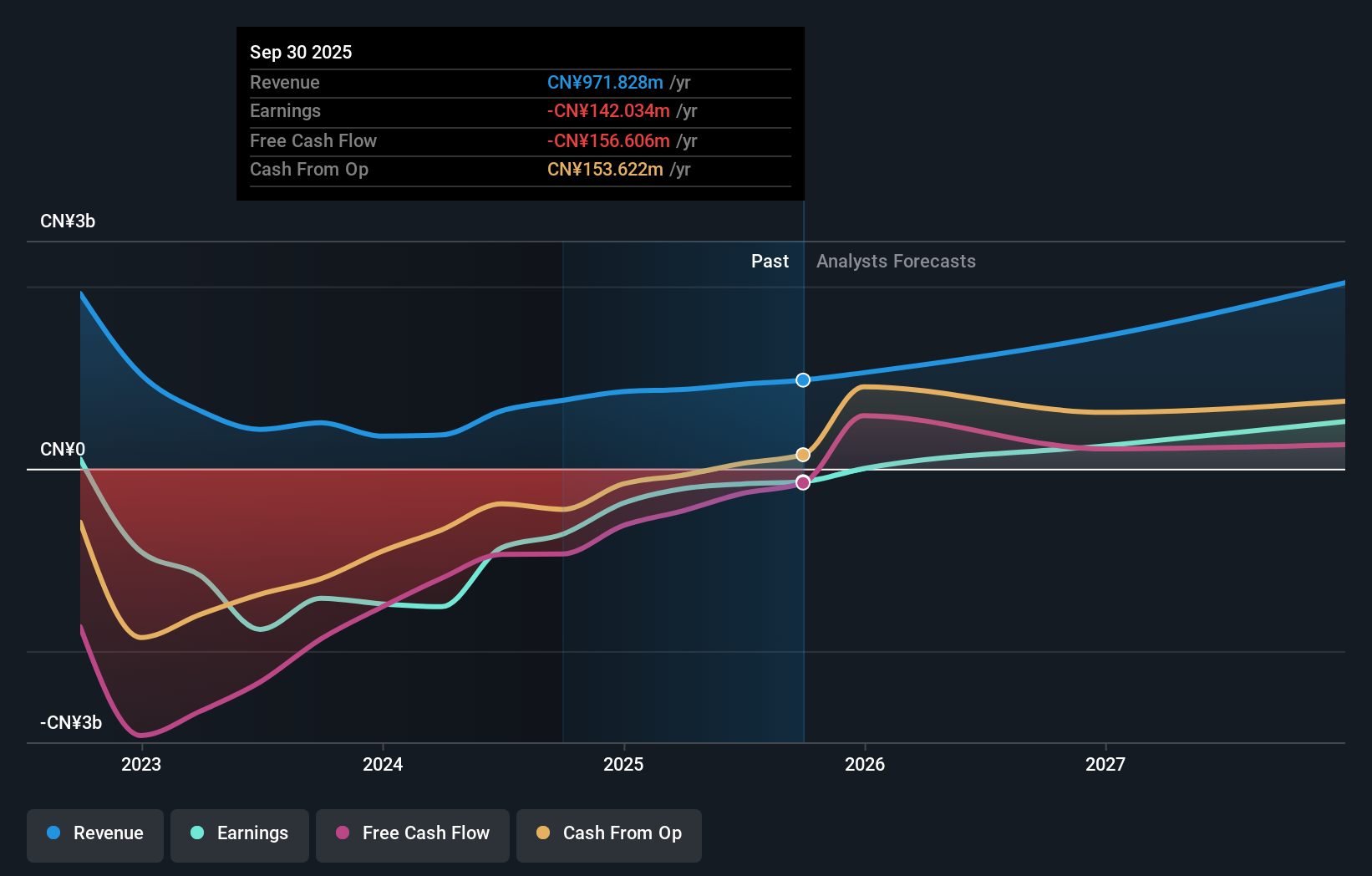1372x876 pixels.
Task: Select the yellow Cash From Op chart marker
Action: pos(803,454)
